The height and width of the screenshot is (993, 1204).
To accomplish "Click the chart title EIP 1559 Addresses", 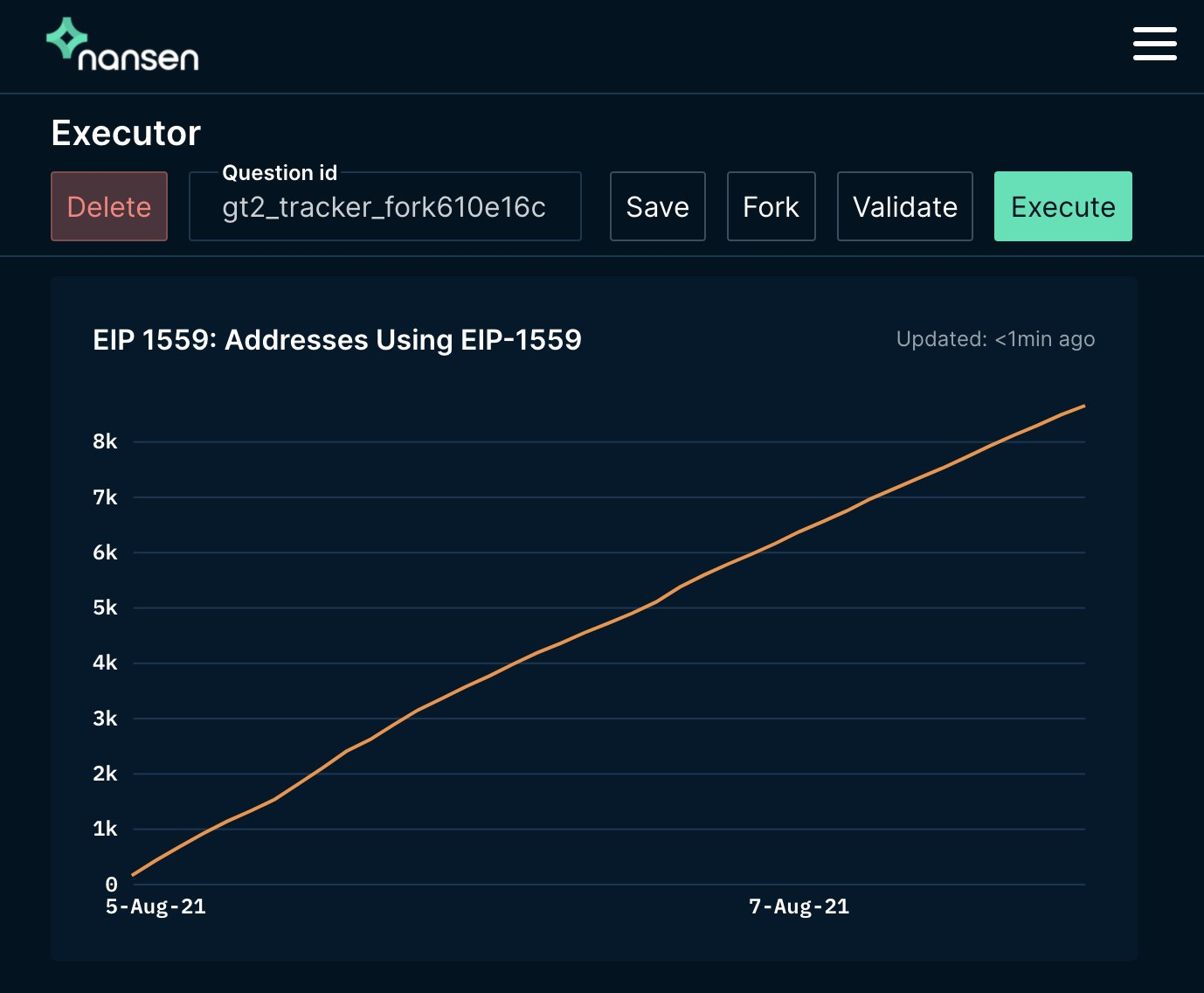I will coord(337,339).
